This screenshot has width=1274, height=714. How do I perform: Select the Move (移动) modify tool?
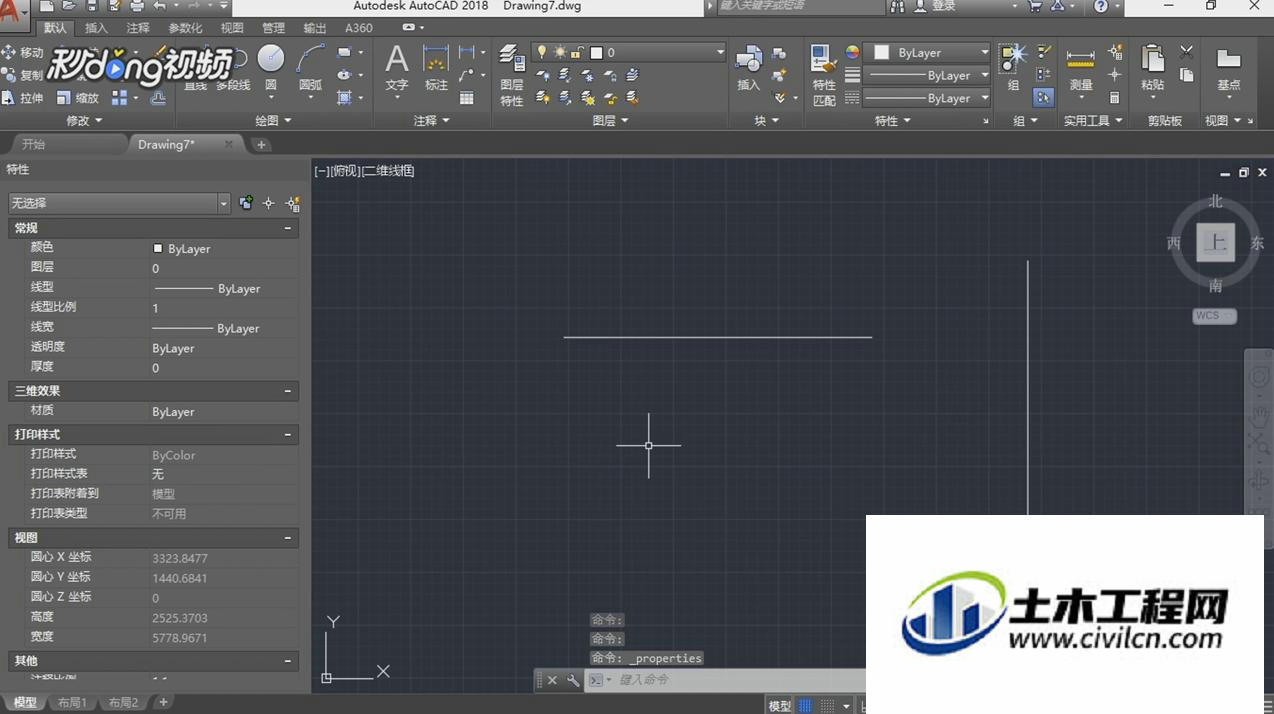pos(22,52)
